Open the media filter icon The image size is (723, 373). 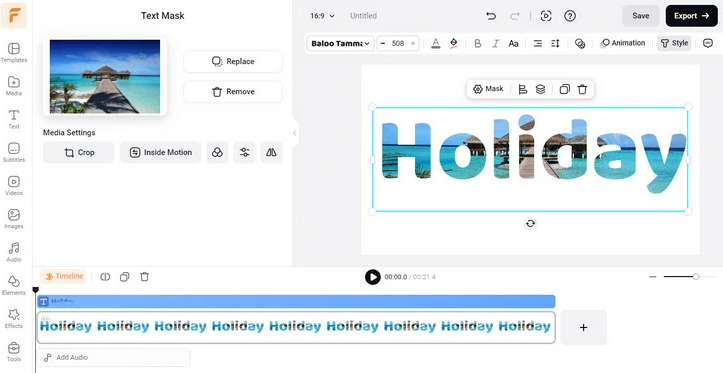coord(217,153)
